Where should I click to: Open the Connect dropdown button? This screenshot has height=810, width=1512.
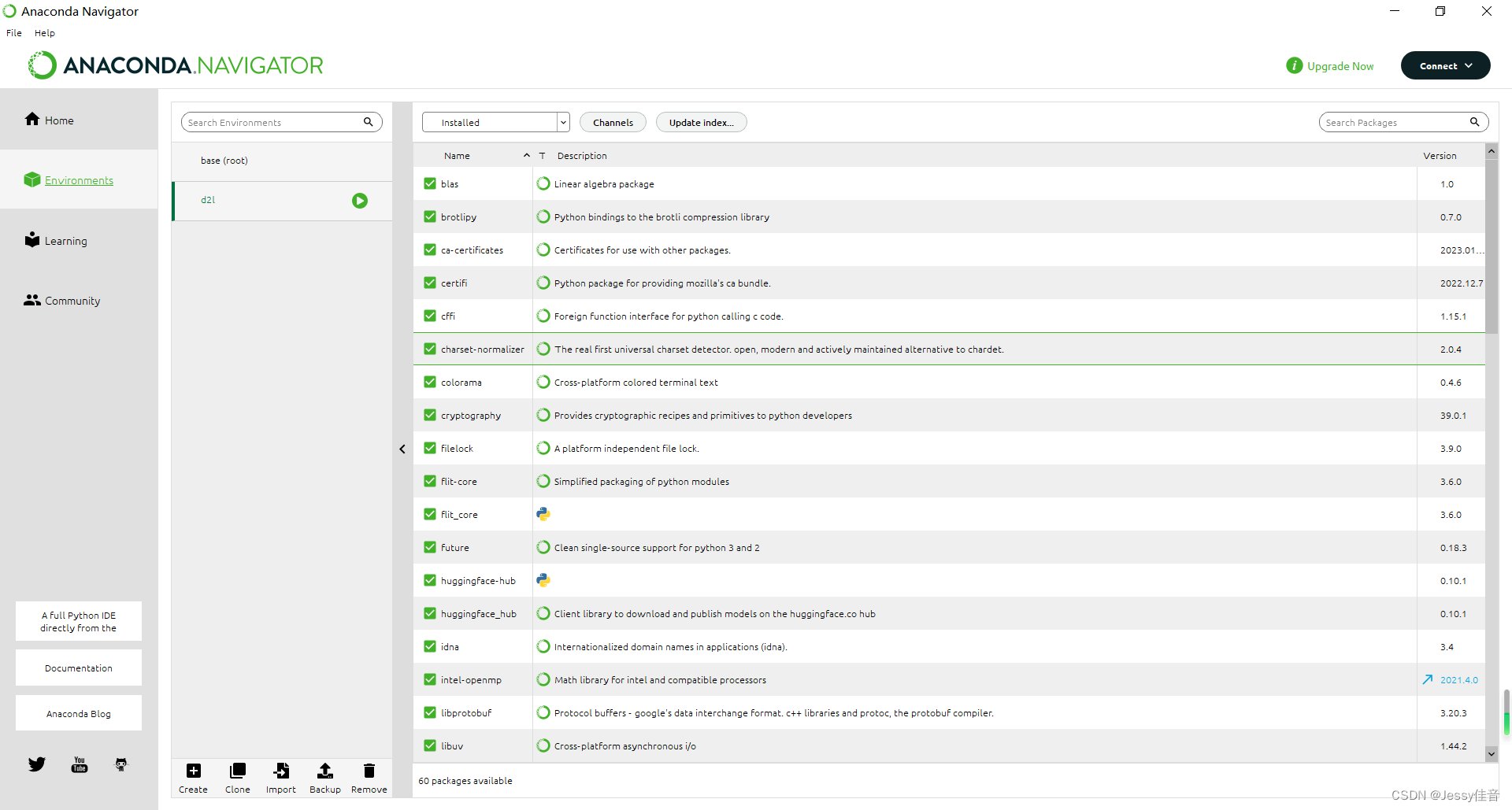[x=1445, y=65]
